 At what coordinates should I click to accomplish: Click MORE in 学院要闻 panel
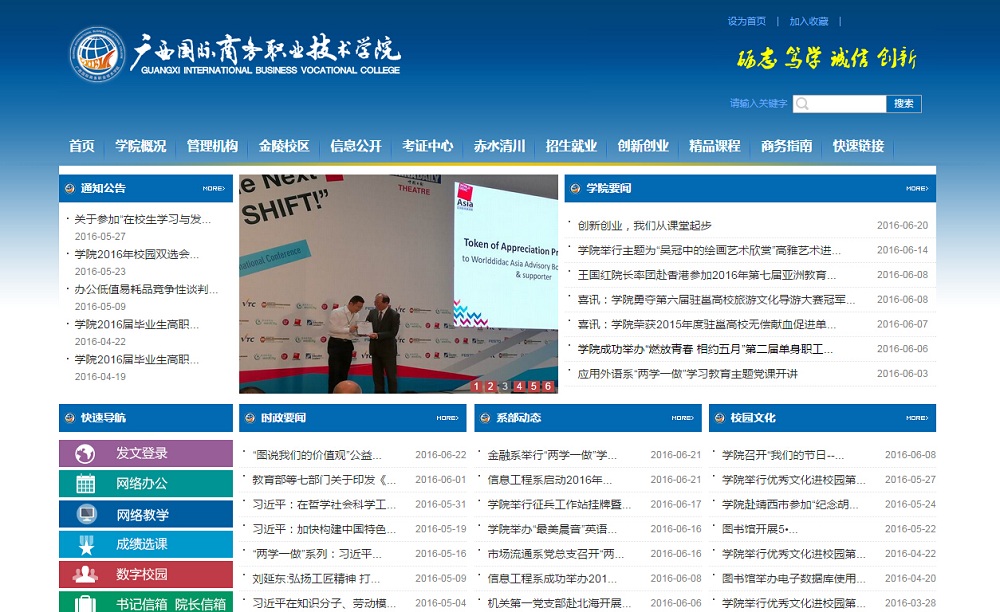917,189
